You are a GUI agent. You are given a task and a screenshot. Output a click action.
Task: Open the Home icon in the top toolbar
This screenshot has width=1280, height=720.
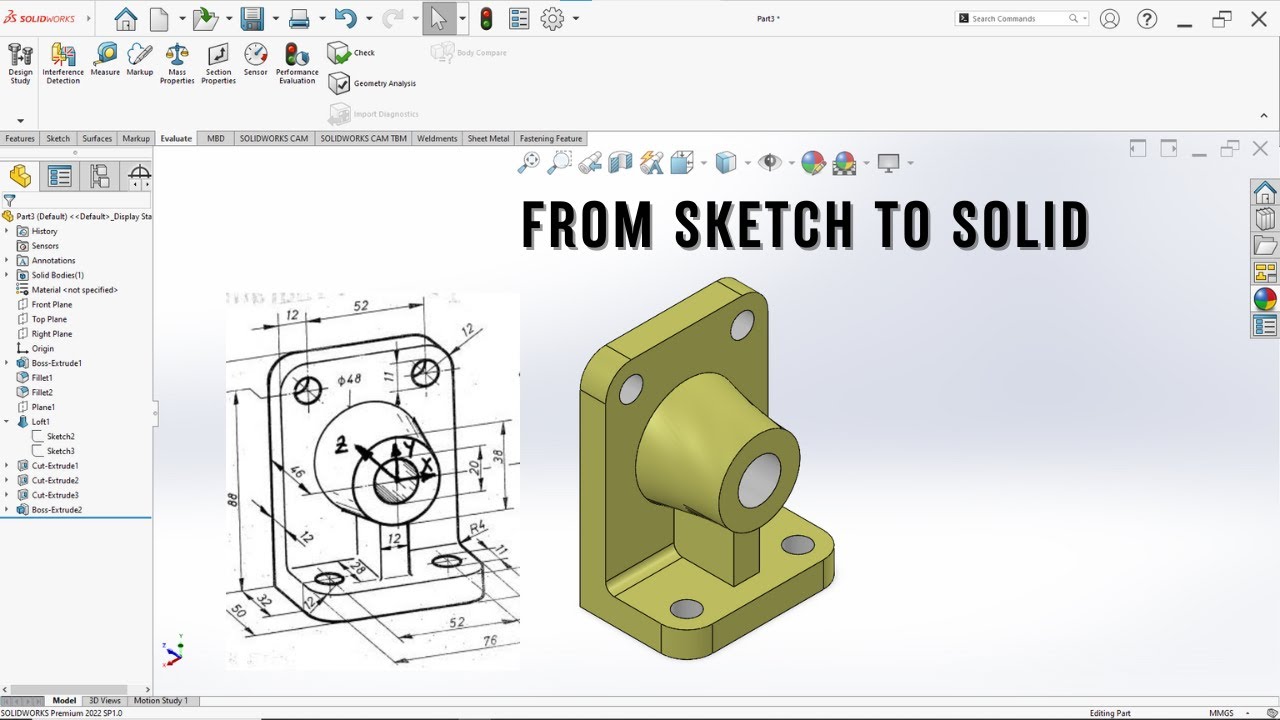[x=125, y=18]
